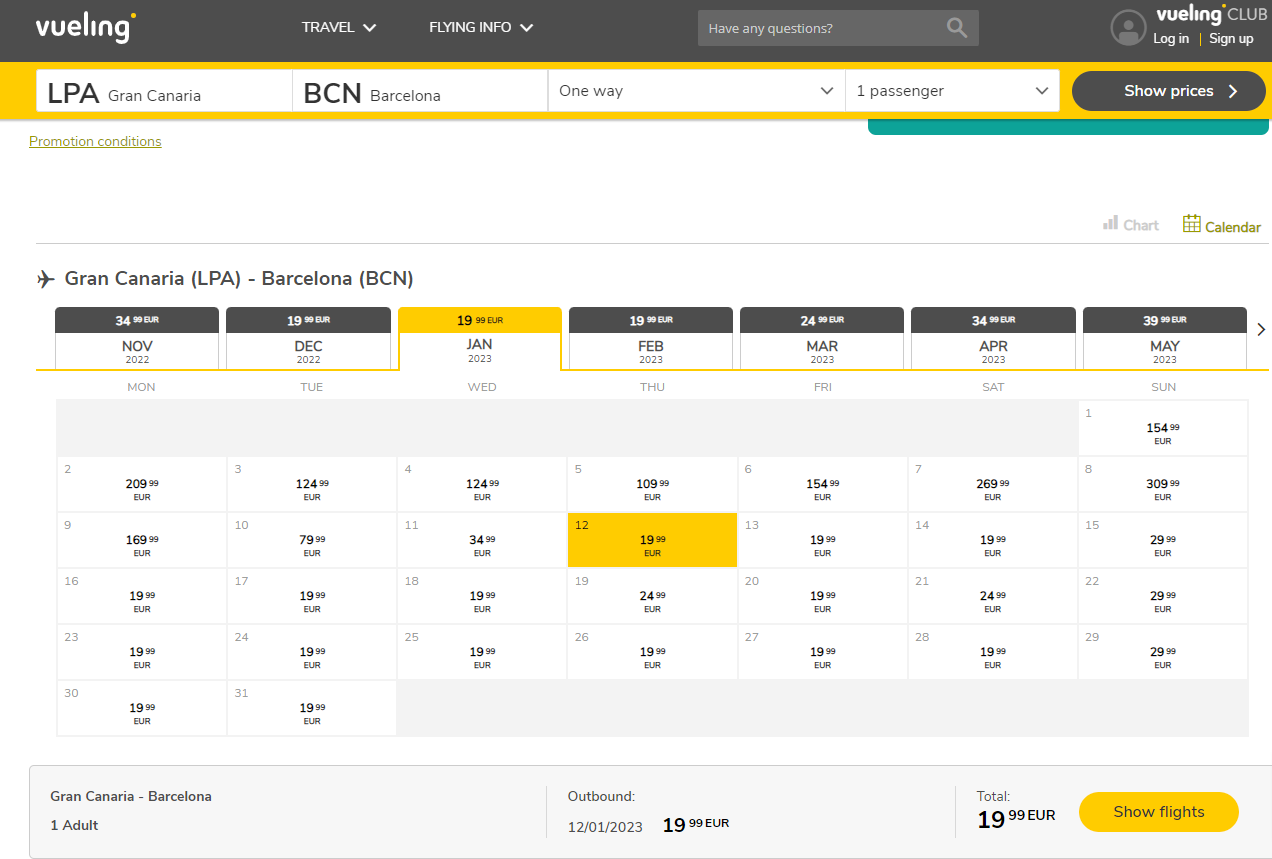Select January 6 date cell
1272x859 pixels.
pyautogui.click(x=823, y=484)
